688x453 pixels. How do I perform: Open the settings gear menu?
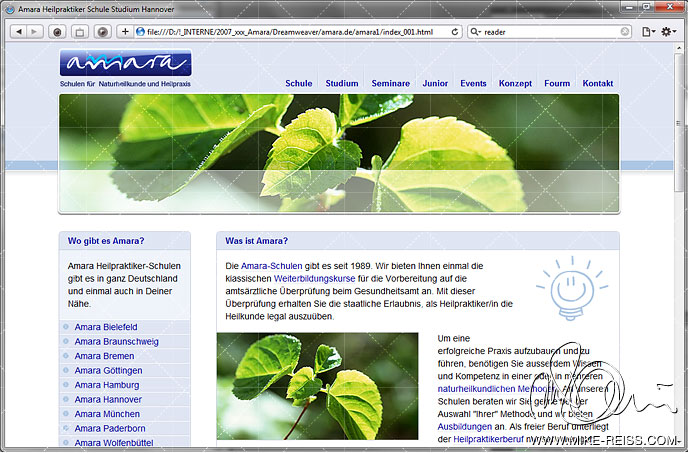click(669, 32)
